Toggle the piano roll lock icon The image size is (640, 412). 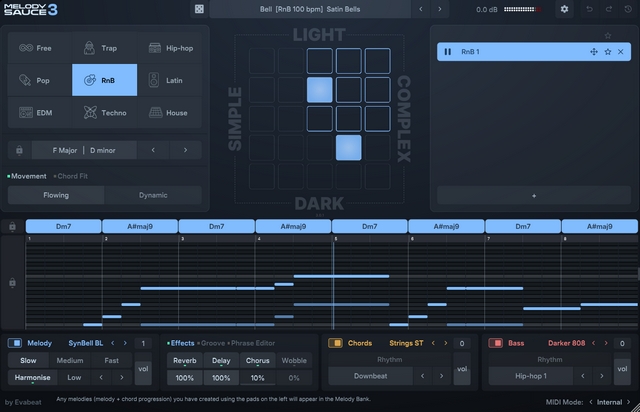[12, 283]
